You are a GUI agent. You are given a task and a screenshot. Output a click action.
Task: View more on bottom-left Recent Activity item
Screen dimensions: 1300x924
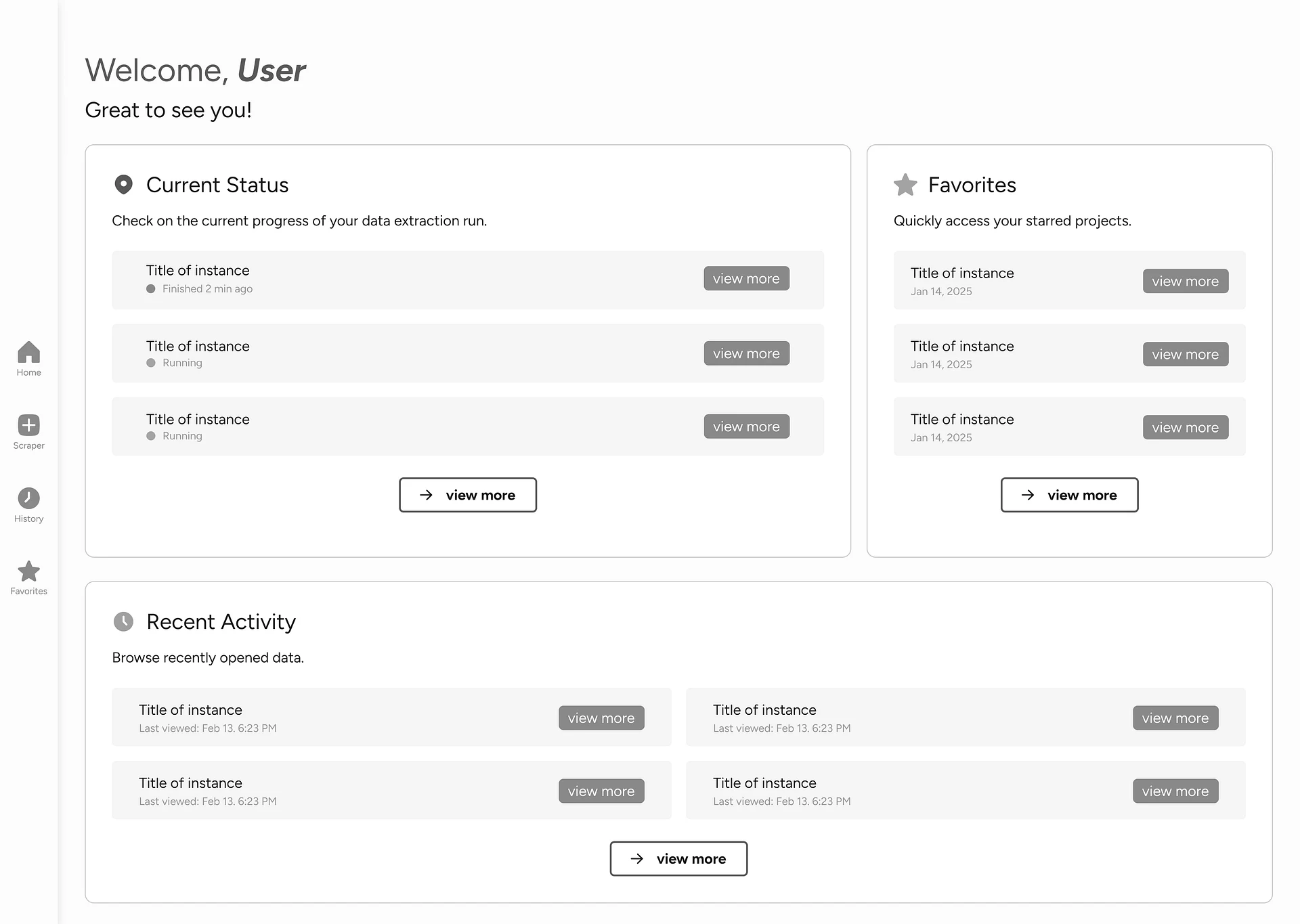coord(601,791)
